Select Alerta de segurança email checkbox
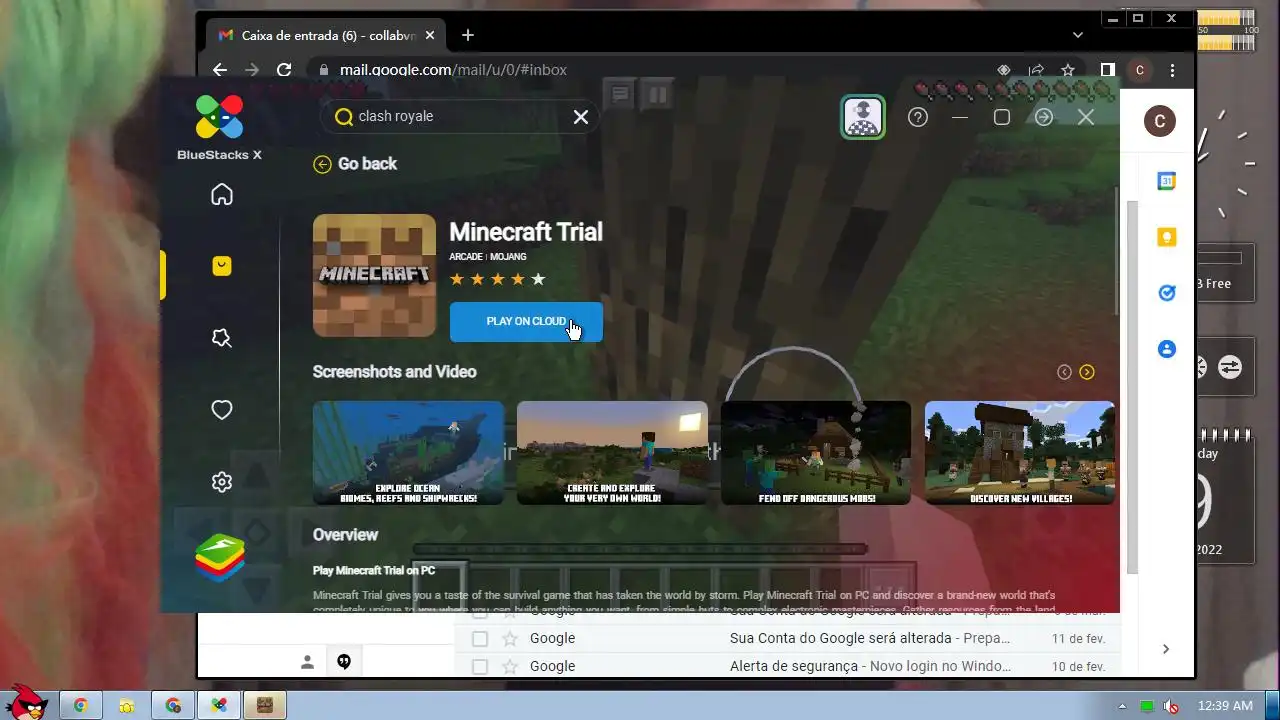This screenshot has height=720, width=1280. [480, 666]
